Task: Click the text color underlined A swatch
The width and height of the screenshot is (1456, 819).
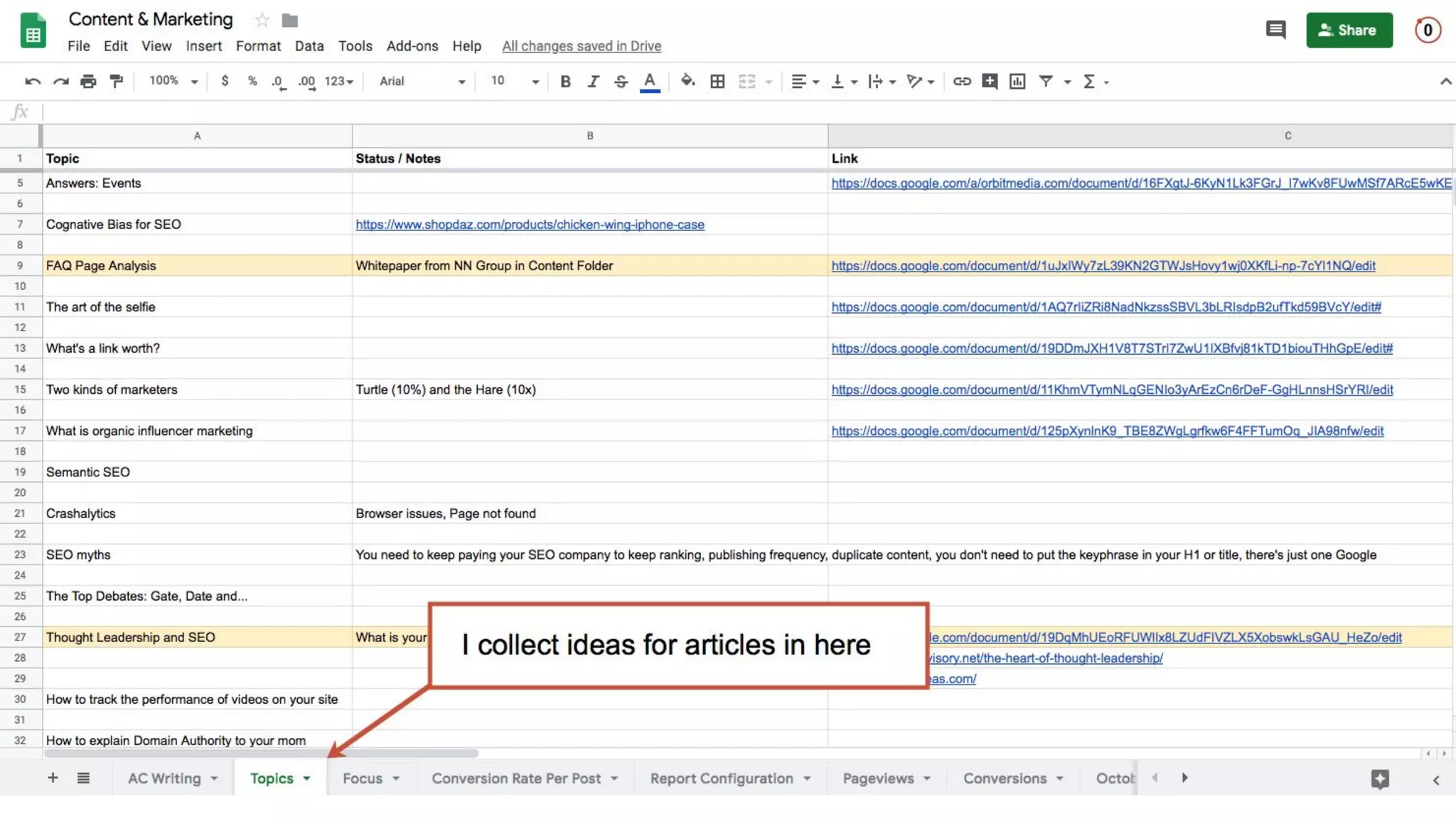Action: pyautogui.click(x=649, y=81)
